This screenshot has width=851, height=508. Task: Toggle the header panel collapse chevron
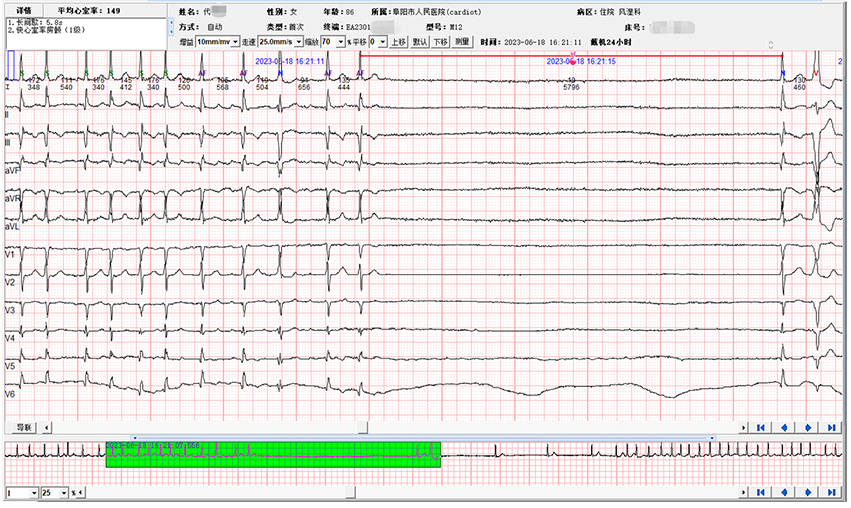point(771,44)
